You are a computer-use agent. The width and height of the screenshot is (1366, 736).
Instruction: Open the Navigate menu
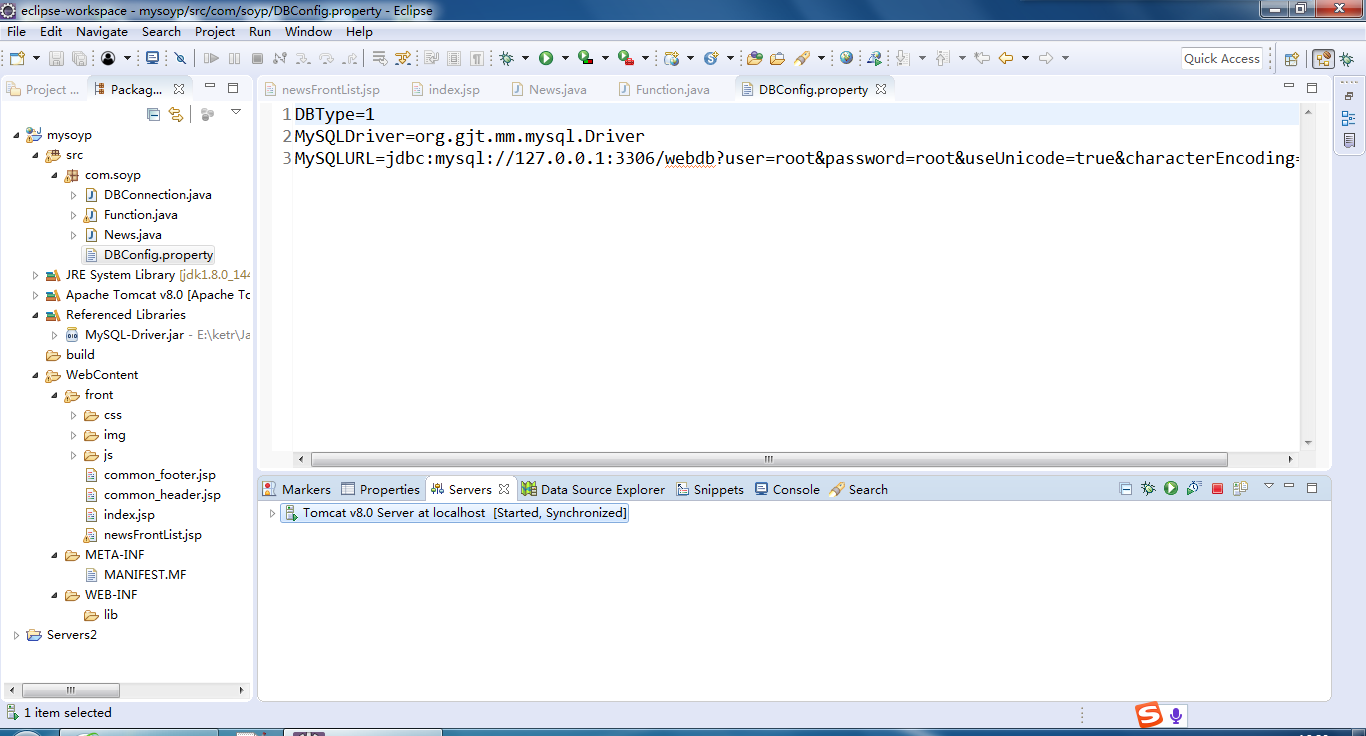(x=102, y=32)
